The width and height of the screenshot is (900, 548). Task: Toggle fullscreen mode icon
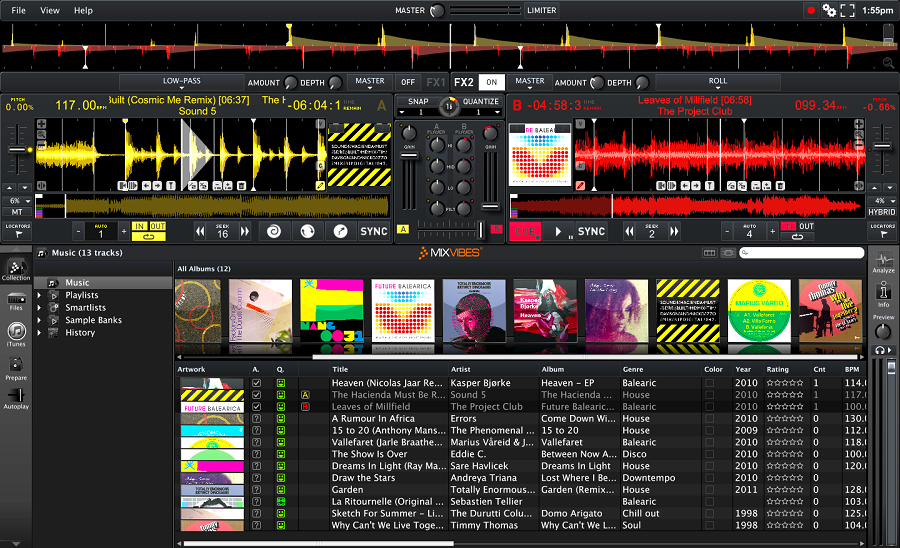tap(848, 10)
